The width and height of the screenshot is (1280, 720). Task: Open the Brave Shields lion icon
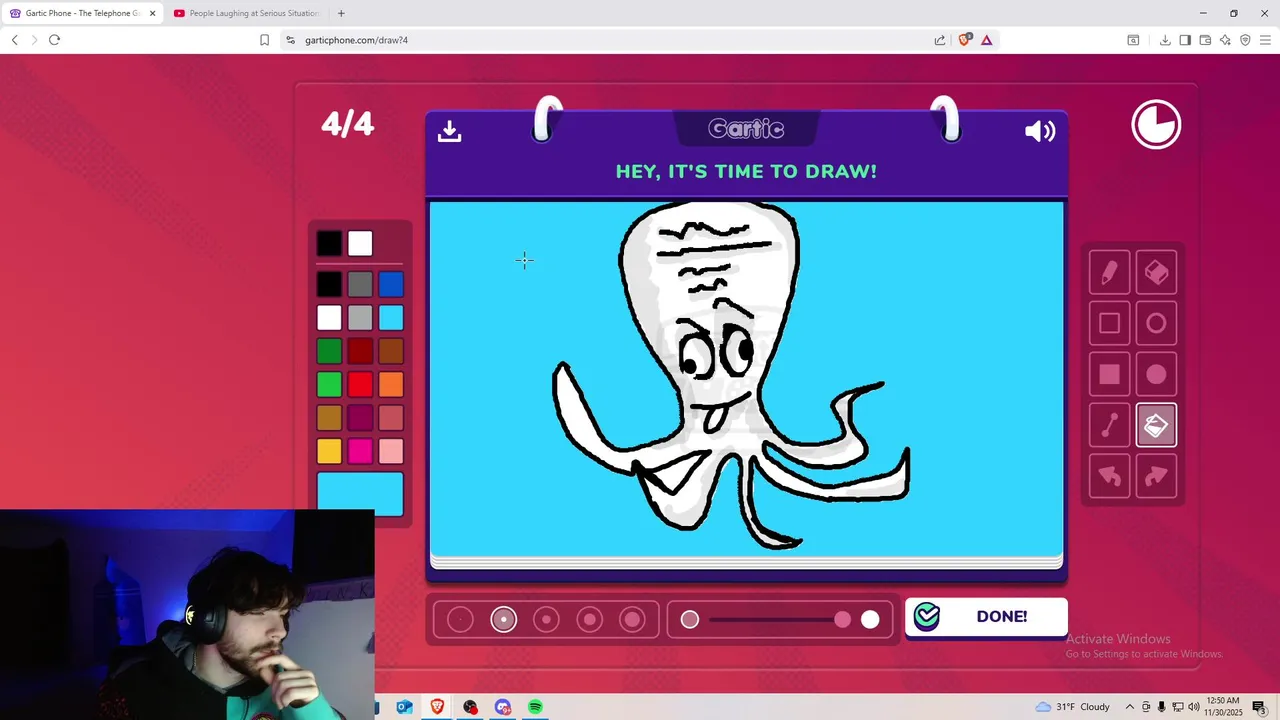click(964, 40)
